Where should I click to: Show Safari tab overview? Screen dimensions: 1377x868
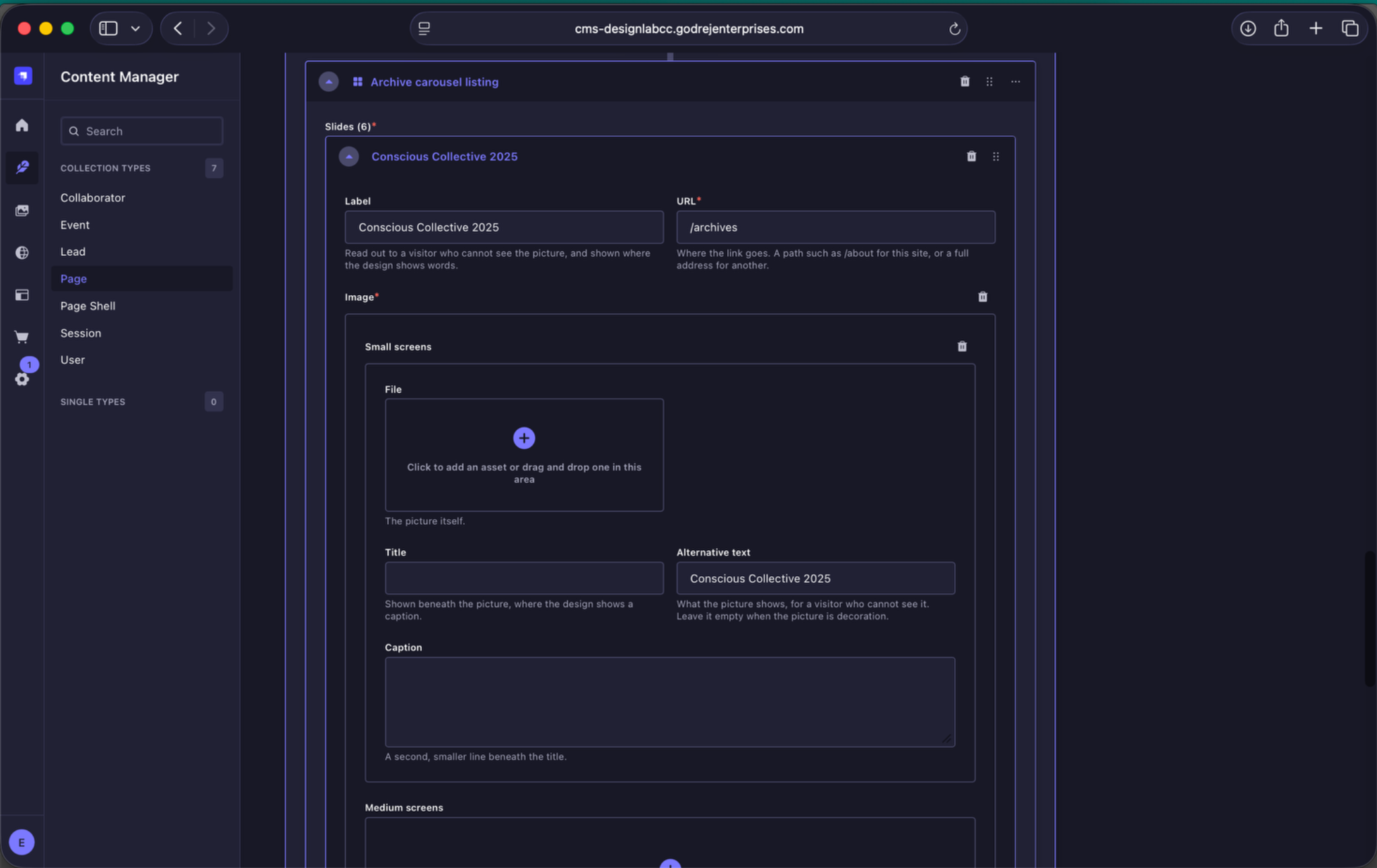tap(1350, 28)
